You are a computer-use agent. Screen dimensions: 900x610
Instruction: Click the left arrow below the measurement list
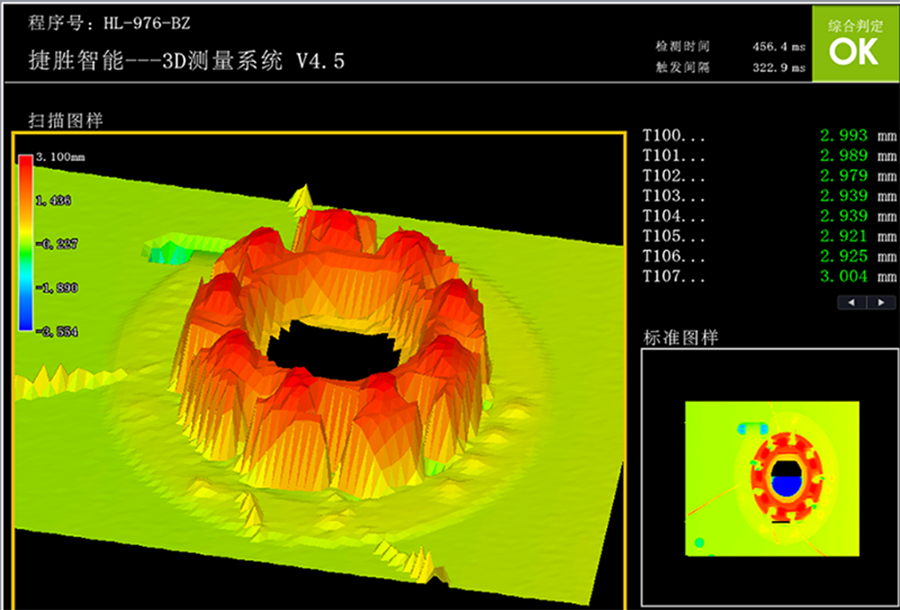click(852, 302)
